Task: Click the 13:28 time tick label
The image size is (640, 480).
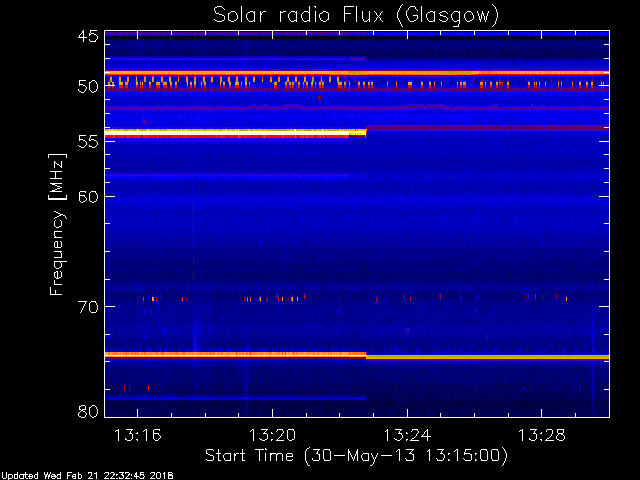Action: click(542, 435)
